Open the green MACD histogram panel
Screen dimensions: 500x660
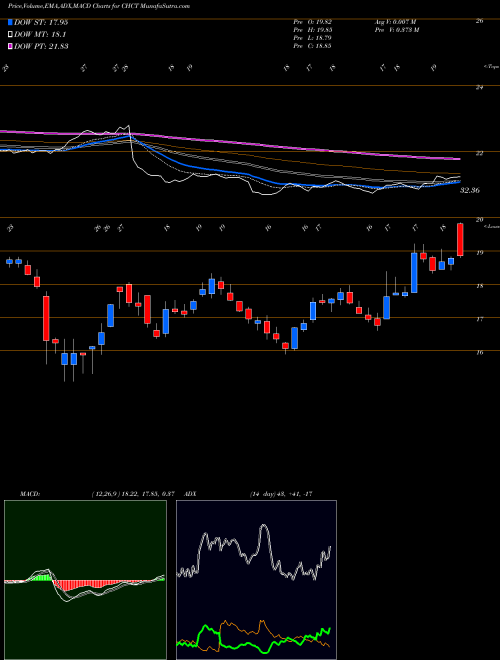tap(85, 580)
